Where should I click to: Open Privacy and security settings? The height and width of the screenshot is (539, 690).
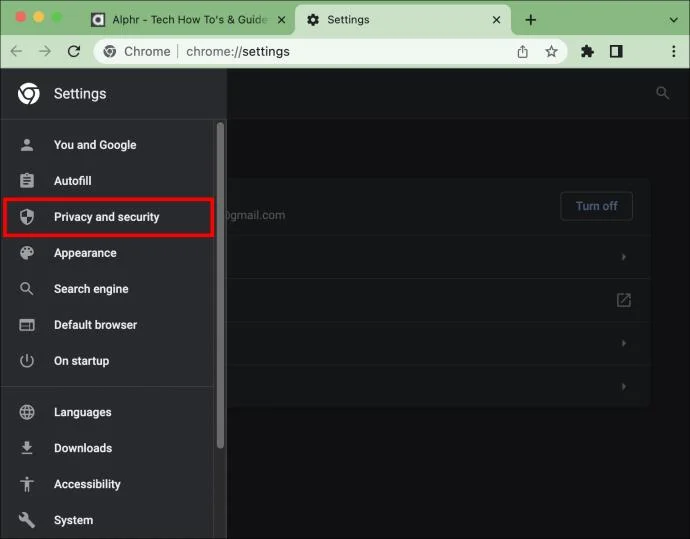[106, 217]
